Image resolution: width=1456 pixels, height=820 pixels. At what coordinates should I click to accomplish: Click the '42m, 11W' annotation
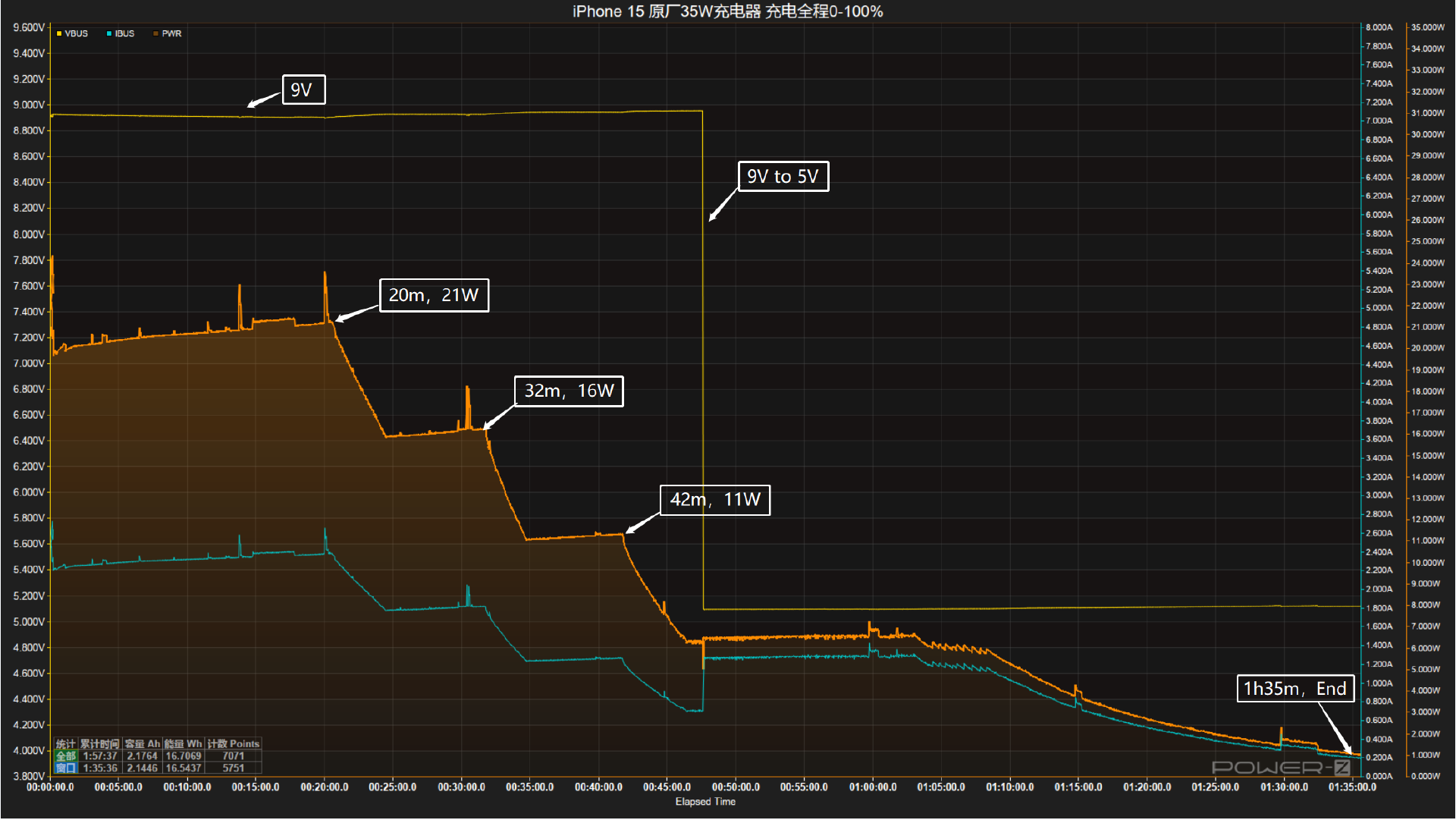715,500
